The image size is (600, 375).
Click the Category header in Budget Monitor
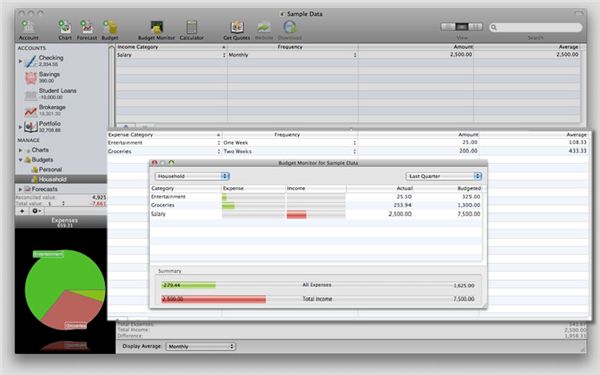tap(186, 188)
